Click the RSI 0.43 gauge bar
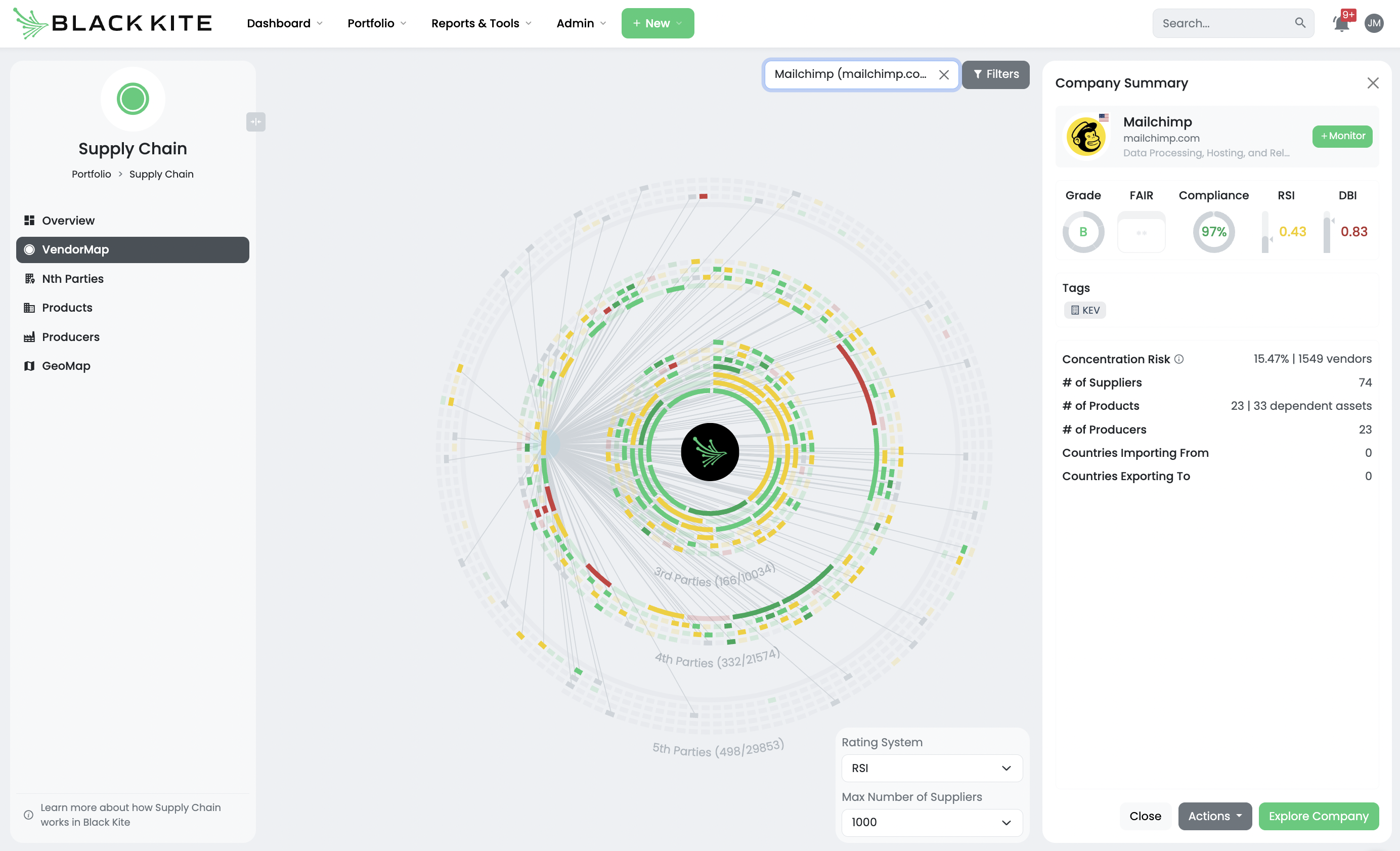The image size is (1400, 851). (x=1265, y=232)
